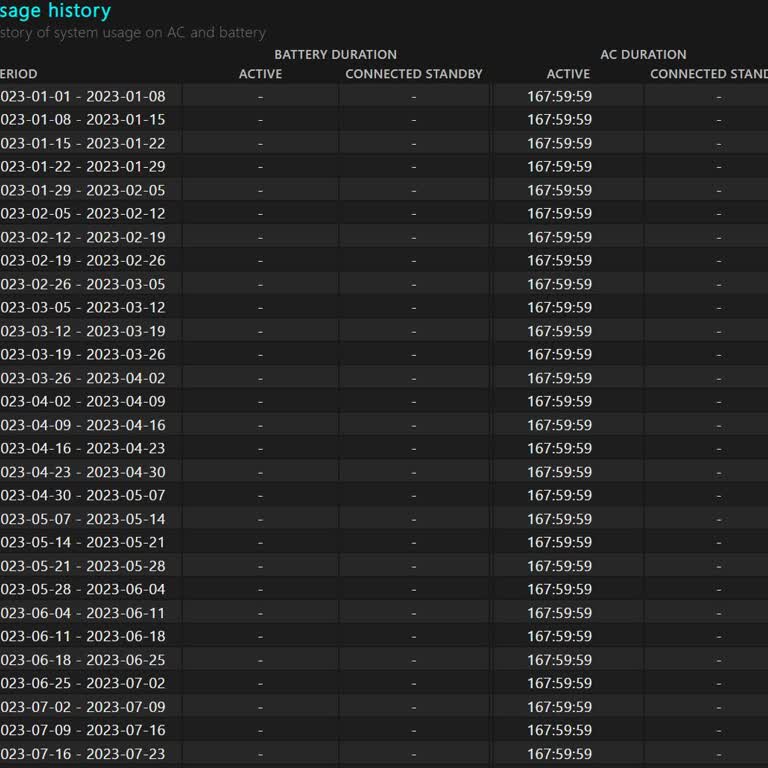768x768 pixels.
Task: Select the 2023-02-26 - 2023-03-05 period cell
Action: click(83, 284)
